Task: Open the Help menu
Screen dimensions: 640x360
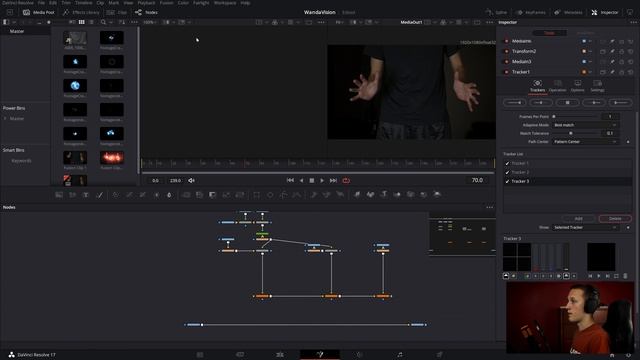Action: (x=245, y=2)
